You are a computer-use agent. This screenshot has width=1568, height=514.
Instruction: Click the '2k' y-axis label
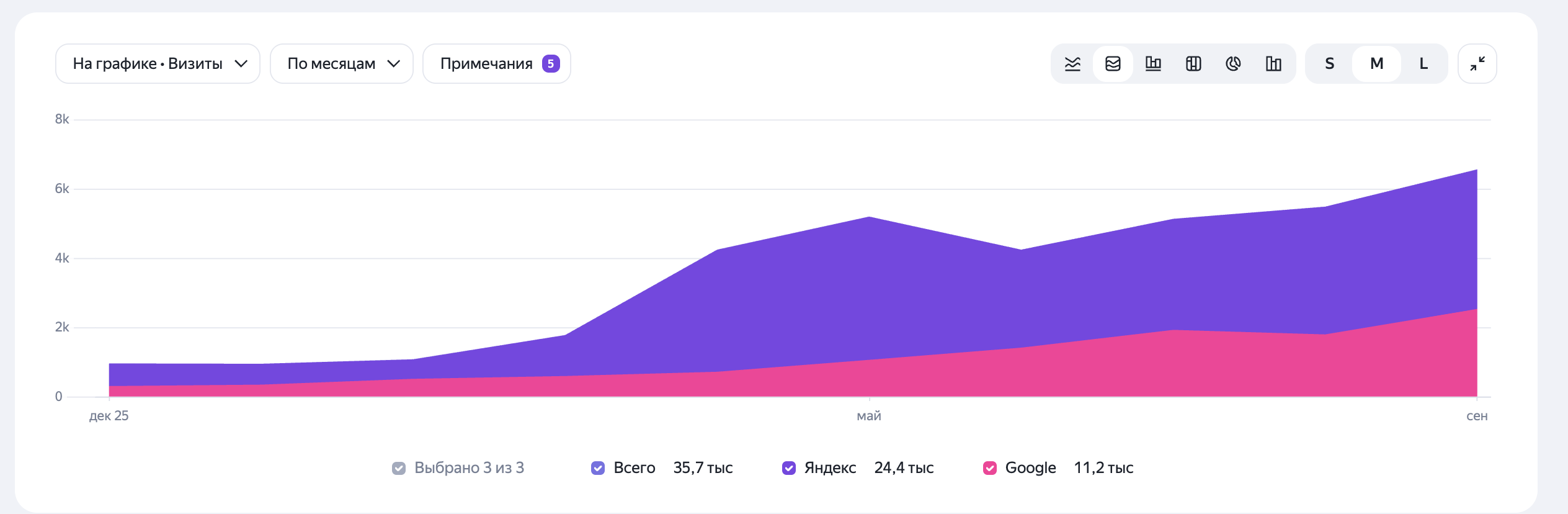coord(62,327)
